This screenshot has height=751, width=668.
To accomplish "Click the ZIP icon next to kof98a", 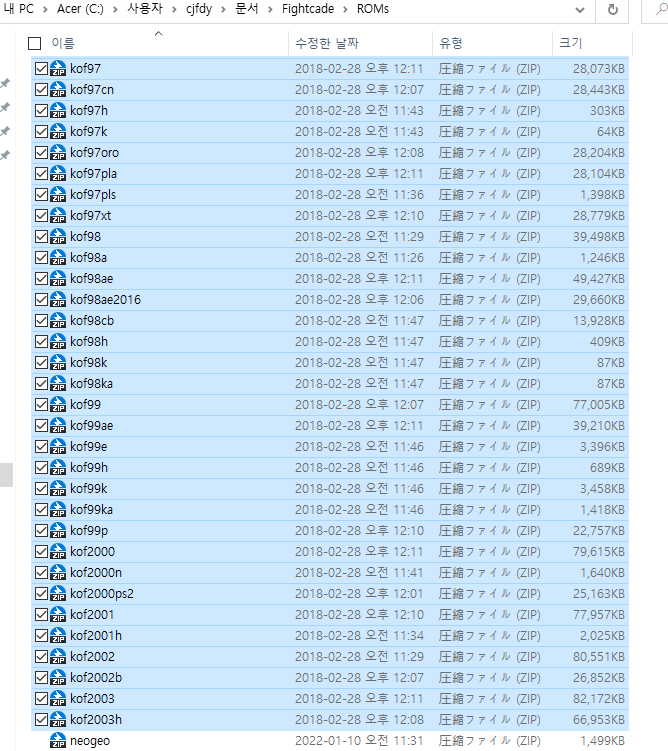I will pos(58,258).
